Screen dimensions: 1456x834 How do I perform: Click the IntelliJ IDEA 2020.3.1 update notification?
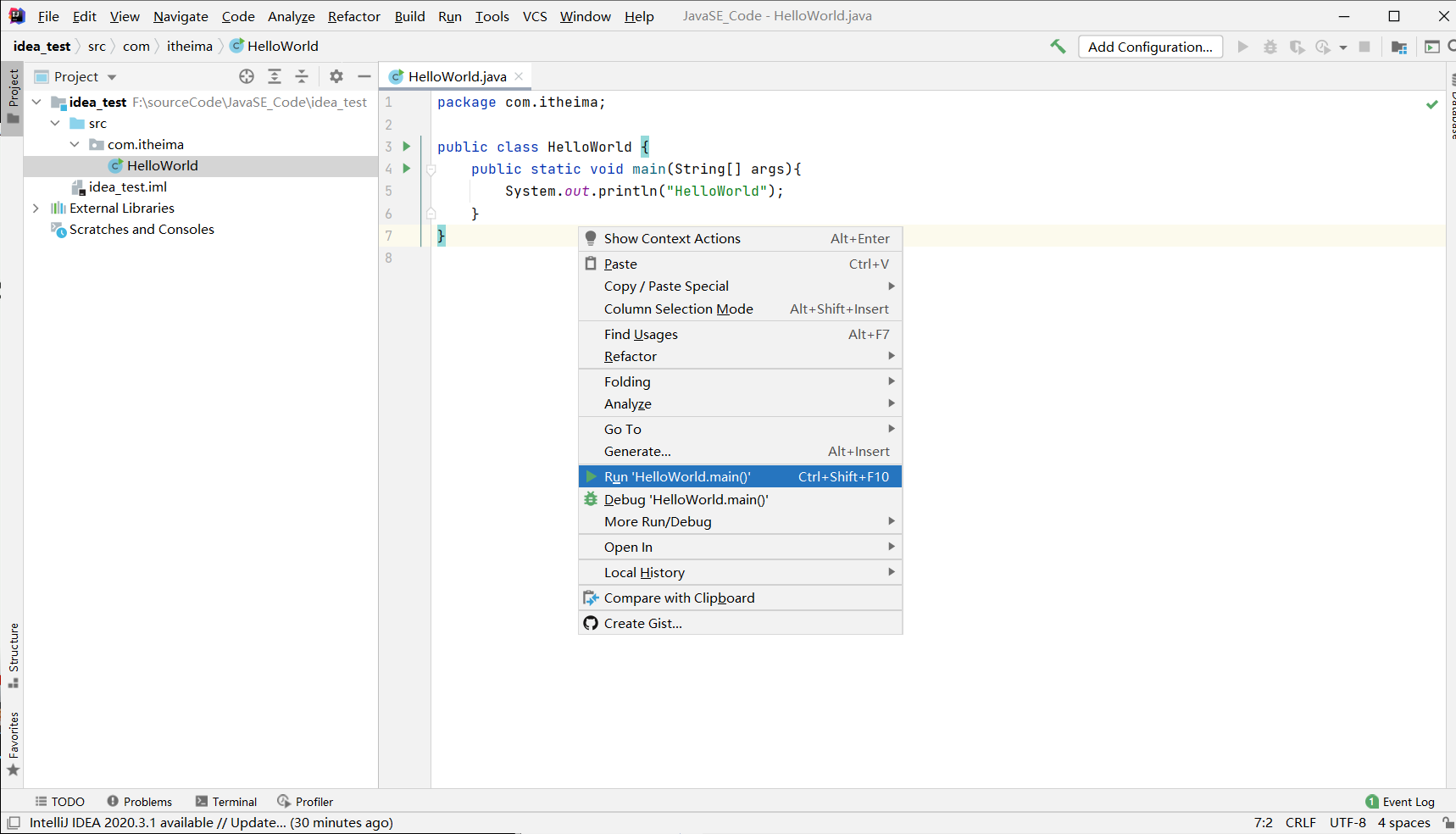[x=211, y=822]
